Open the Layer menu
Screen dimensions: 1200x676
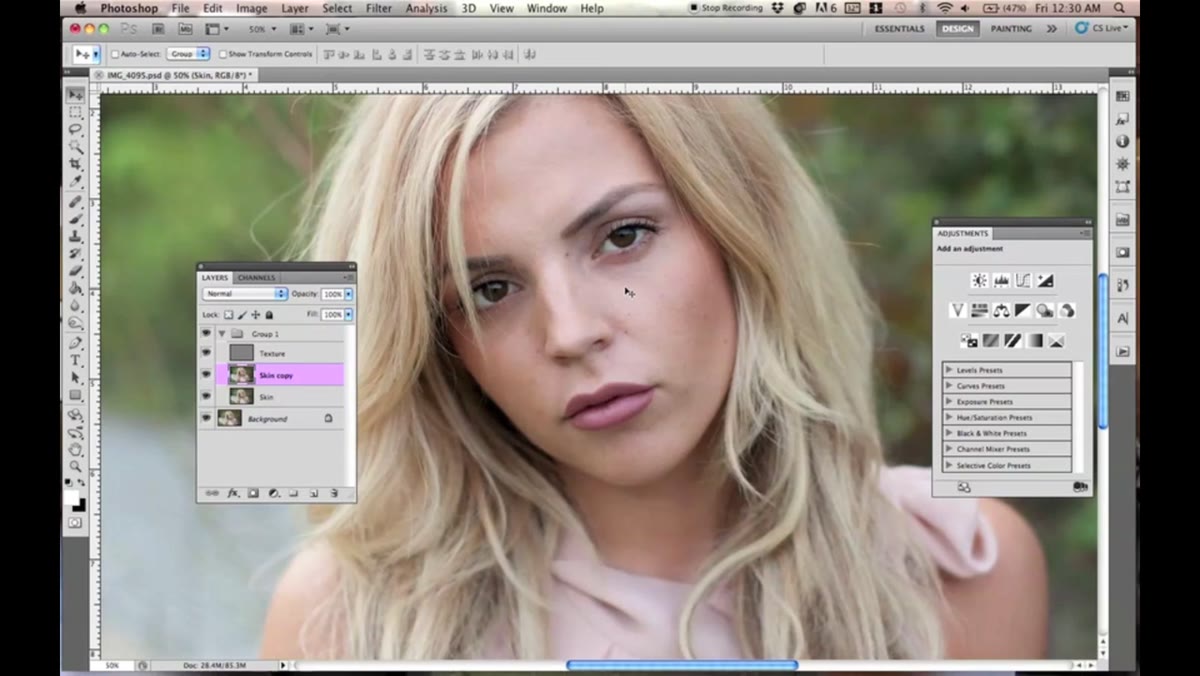(x=295, y=8)
